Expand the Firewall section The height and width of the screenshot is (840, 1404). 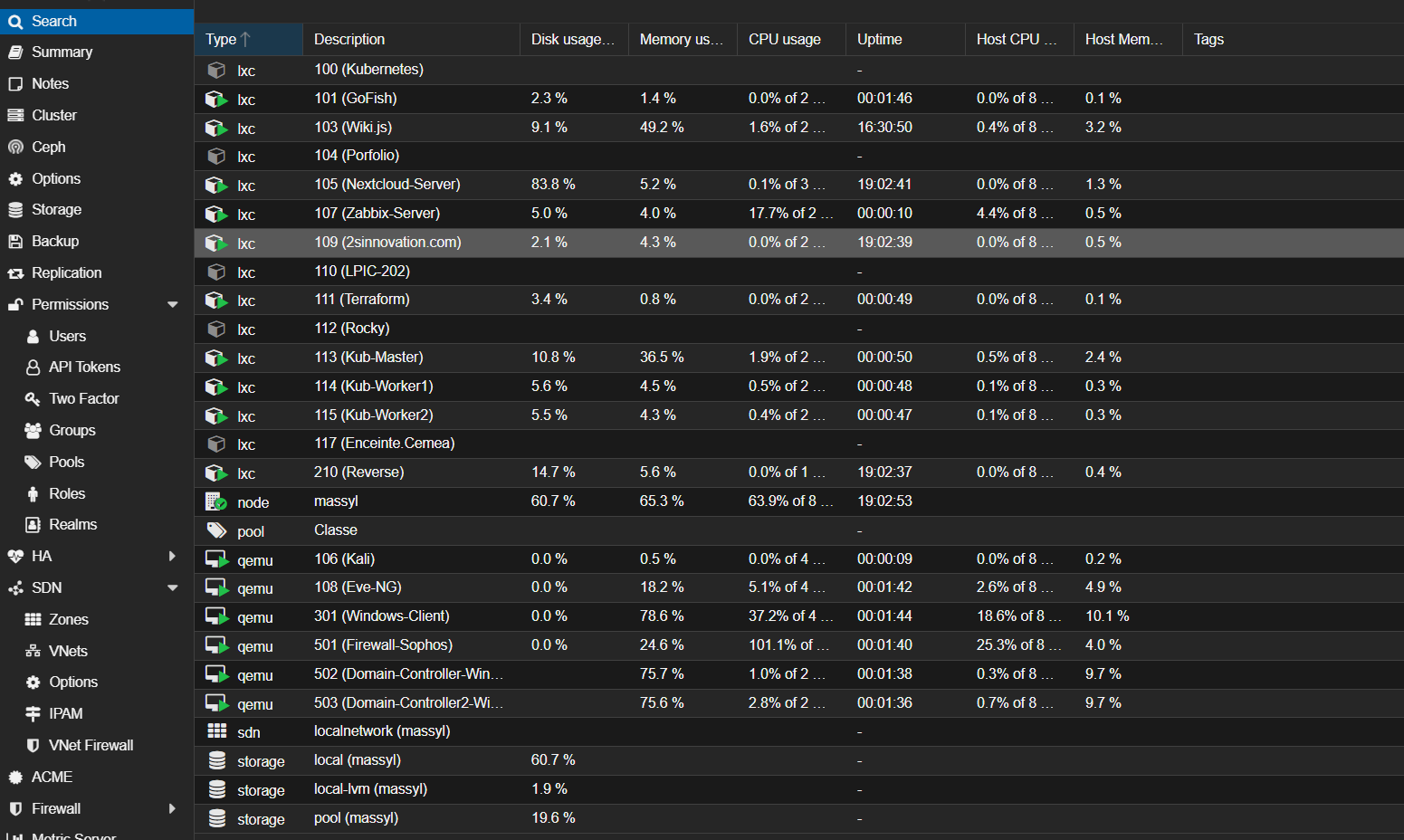click(x=172, y=808)
